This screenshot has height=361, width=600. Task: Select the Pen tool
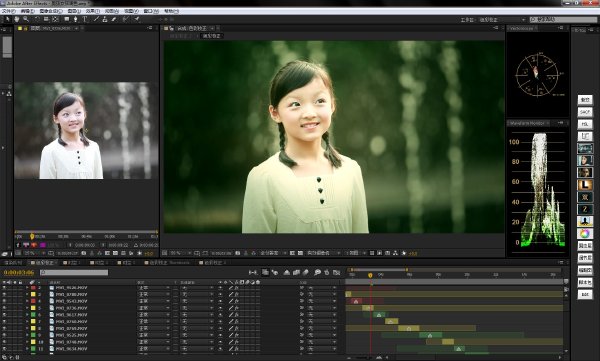pyautogui.click(x=75, y=19)
